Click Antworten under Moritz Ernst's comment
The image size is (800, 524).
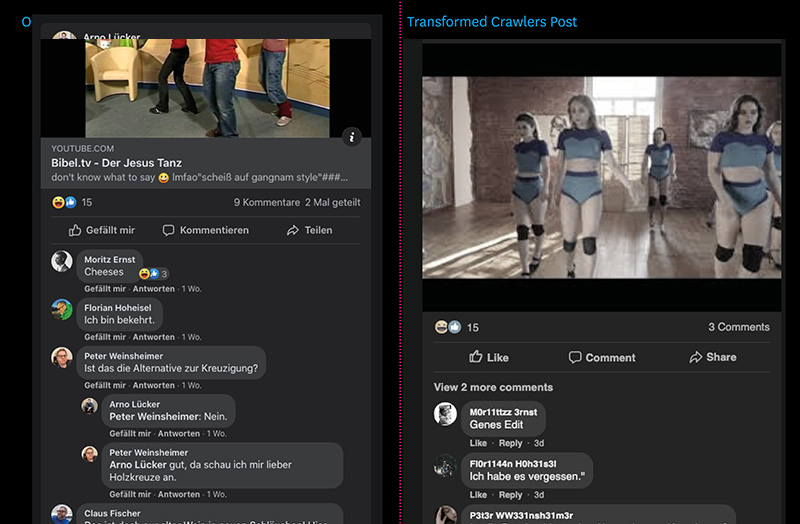click(x=154, y=289)
